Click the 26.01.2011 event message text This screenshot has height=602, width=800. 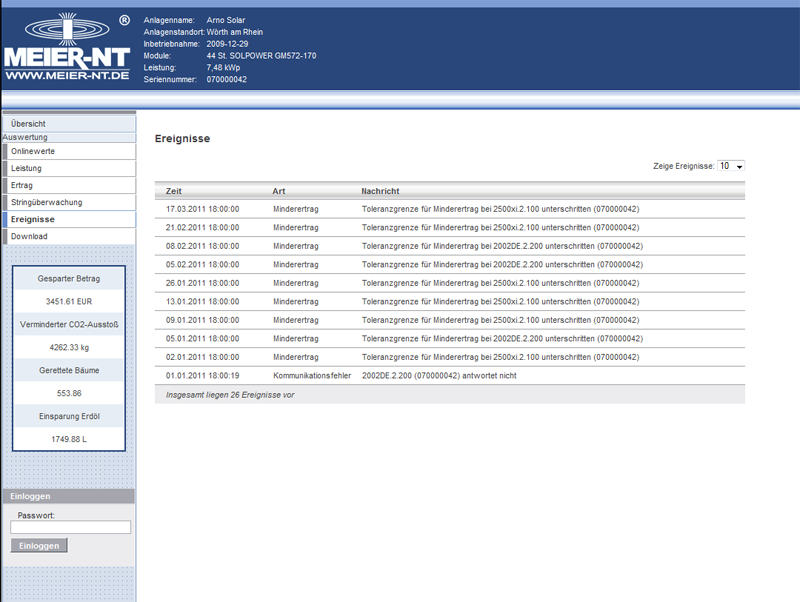tap(501, 283)
